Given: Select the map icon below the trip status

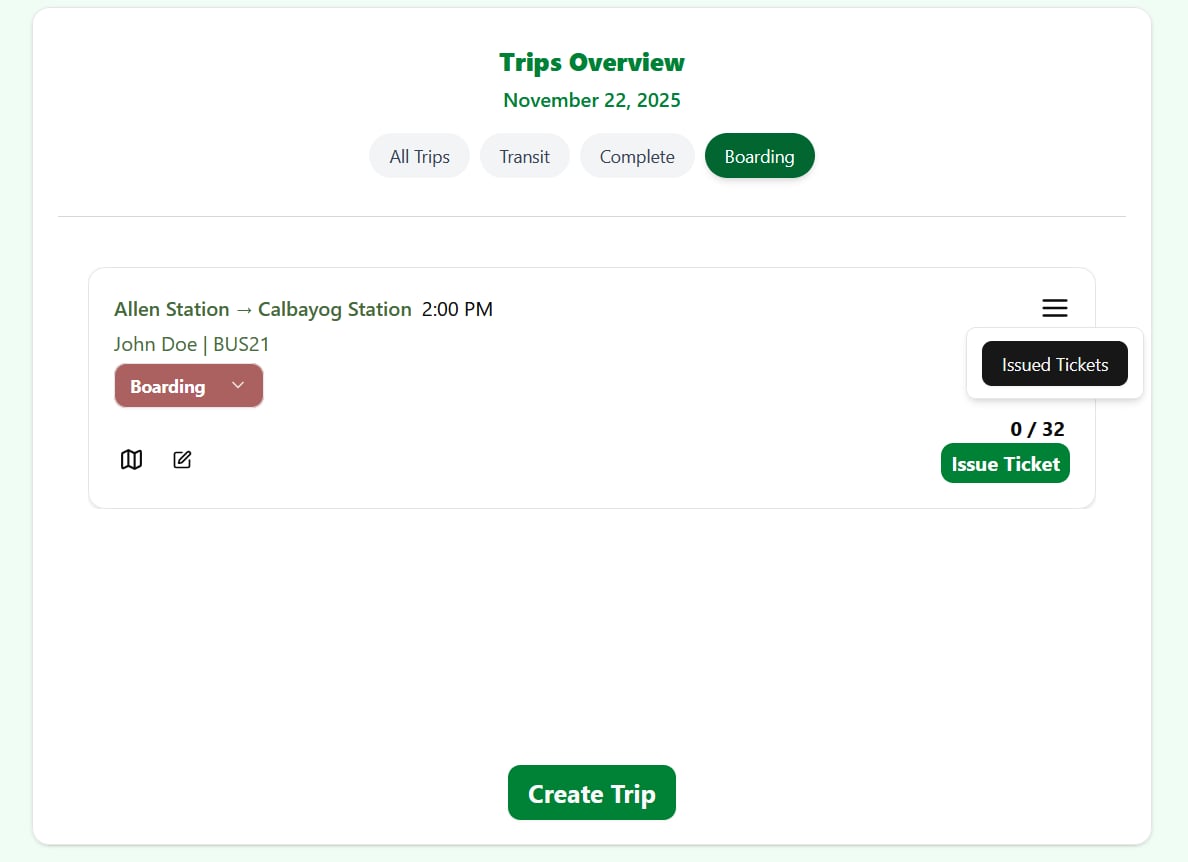Looking at the screenshot, I should pos(131,459).
